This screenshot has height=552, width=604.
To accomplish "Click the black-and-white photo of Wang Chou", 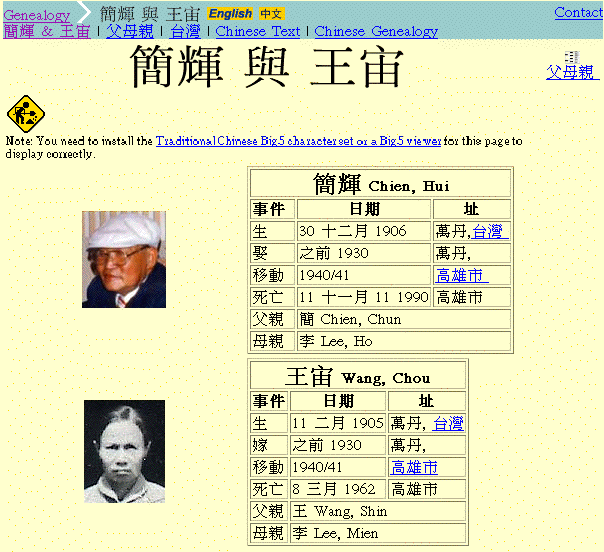I will pyautogui.click(x=124, y=451).
